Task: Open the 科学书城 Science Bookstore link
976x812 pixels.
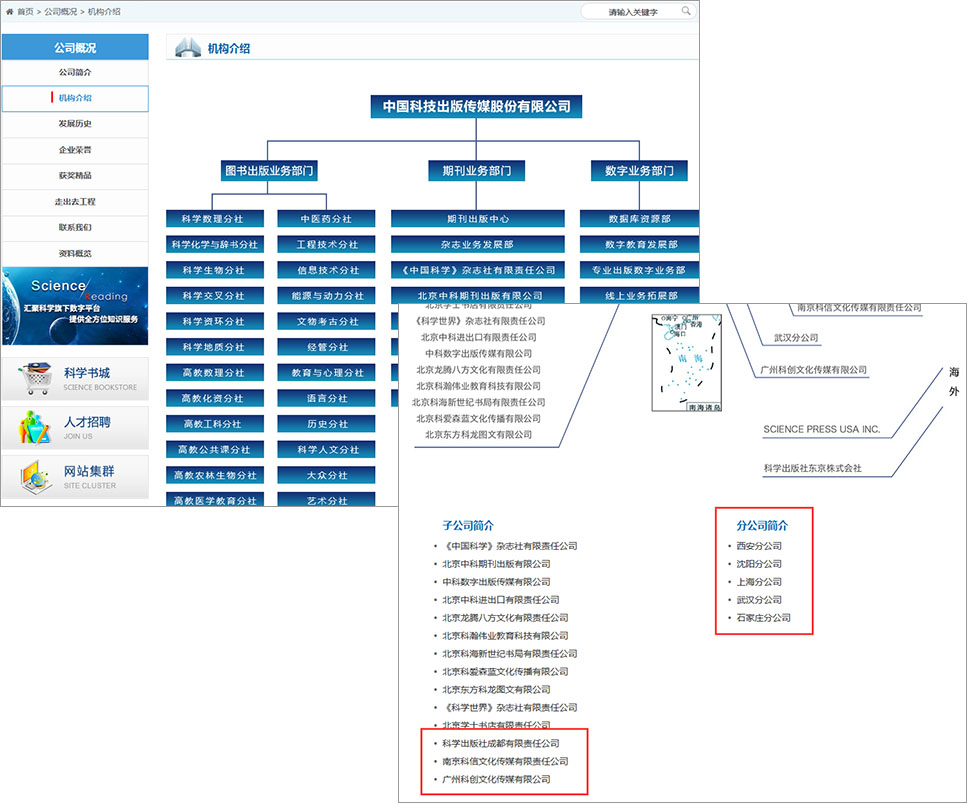Action: pyautogui.click(x=75, y=378)
